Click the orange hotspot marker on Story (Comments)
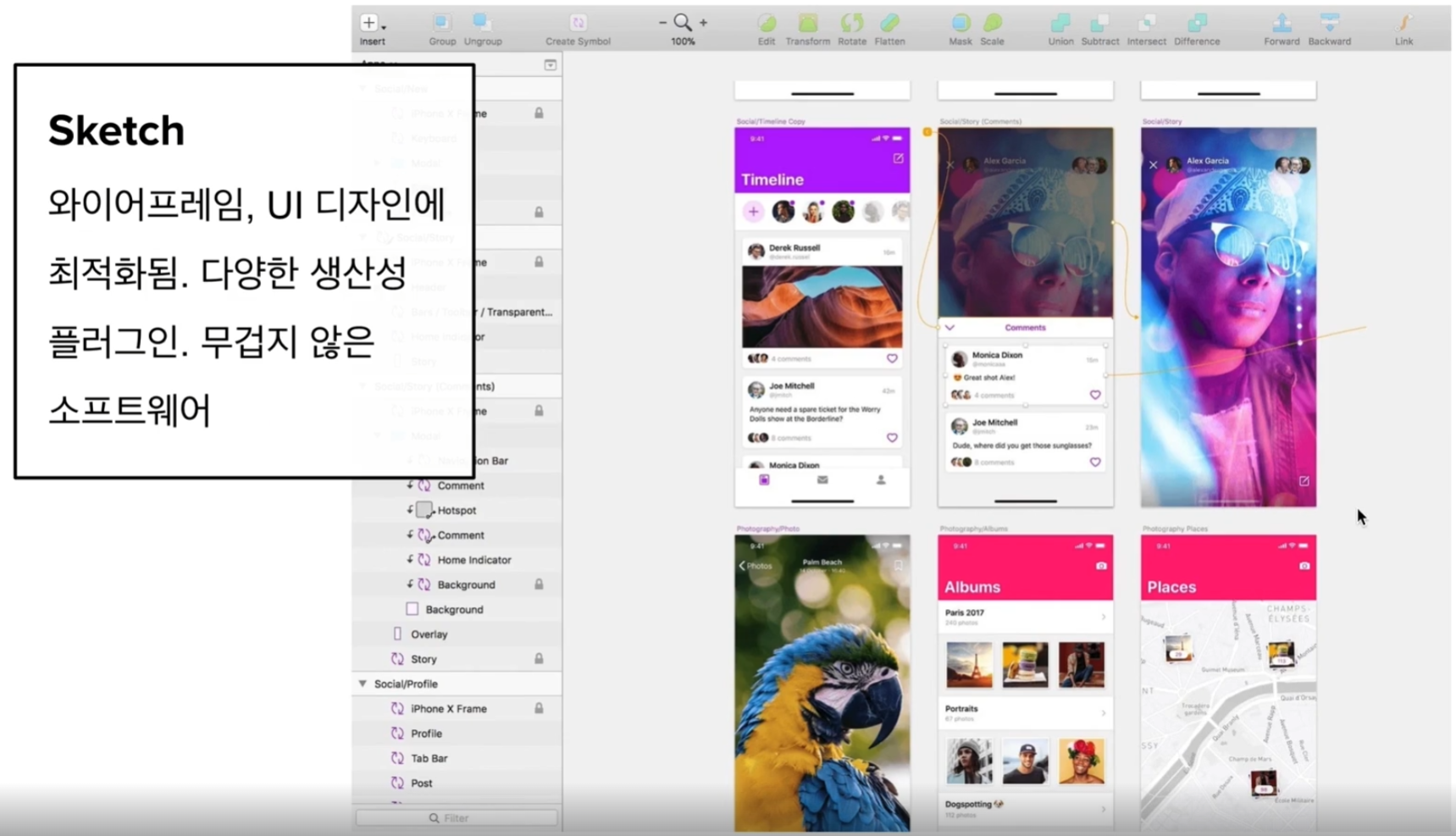 pos(927,131)
